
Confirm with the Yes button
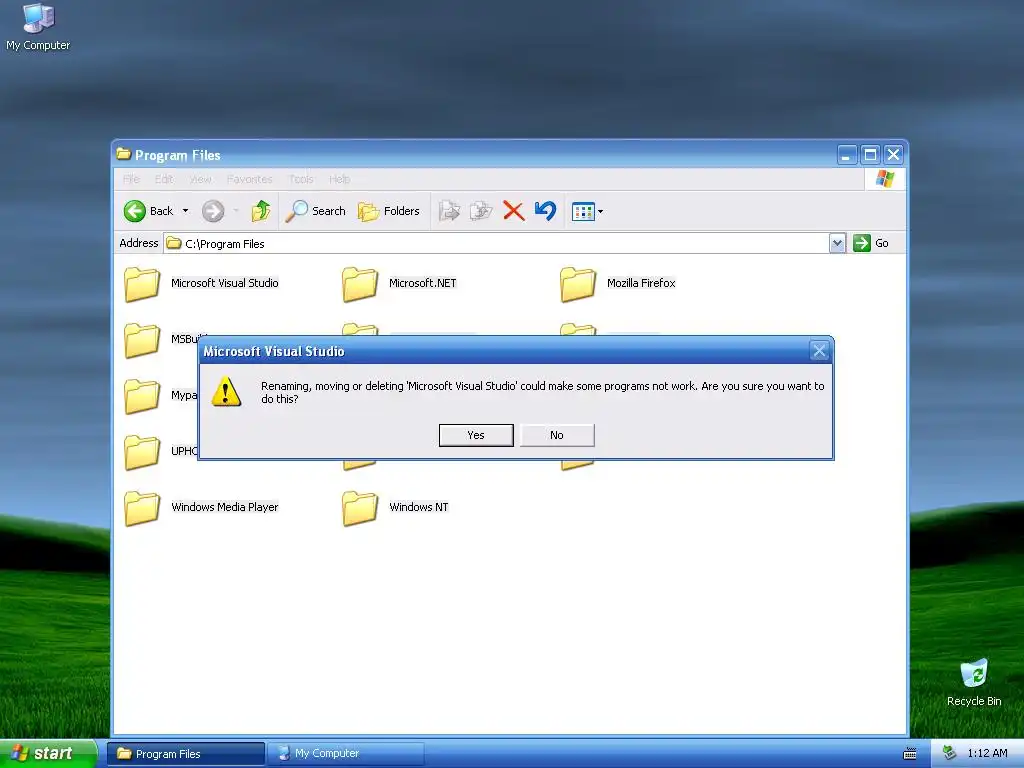[476, 435]
